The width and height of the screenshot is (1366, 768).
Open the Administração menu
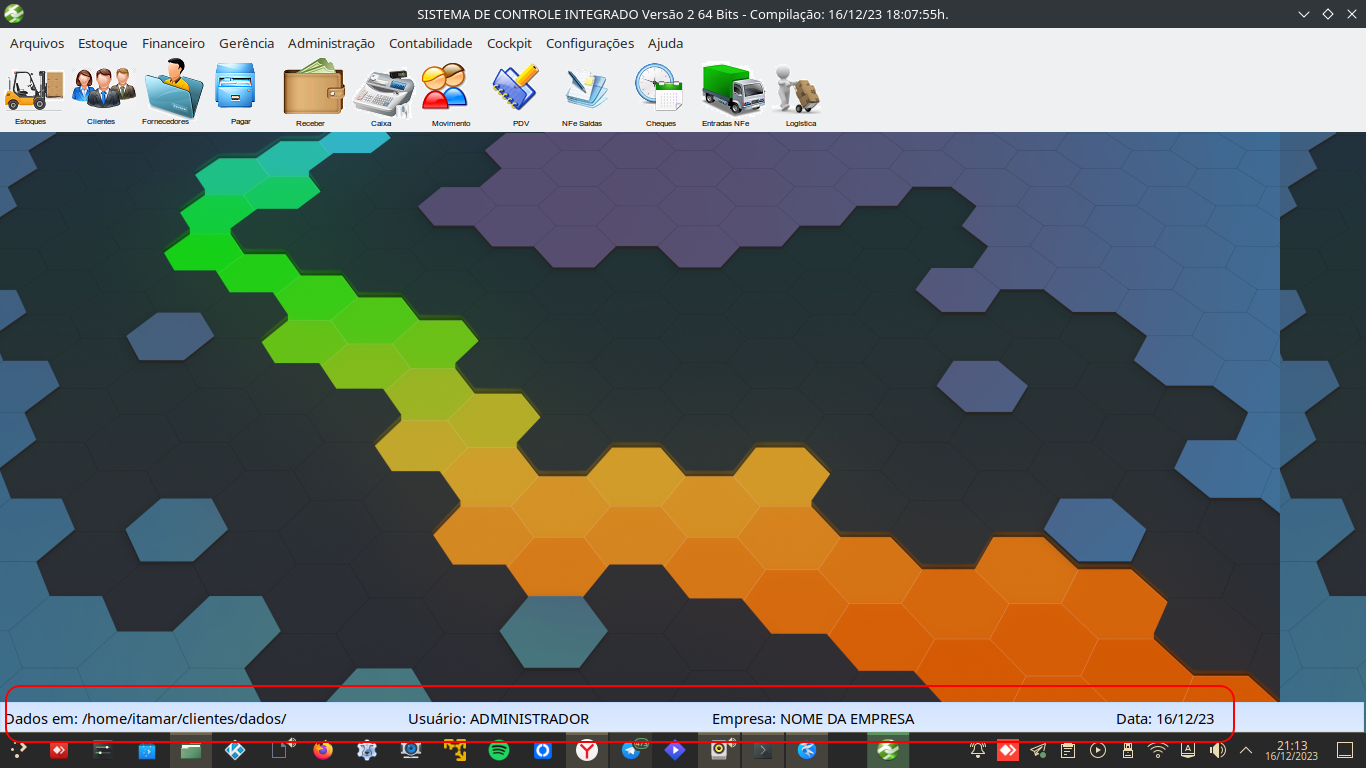331,43
